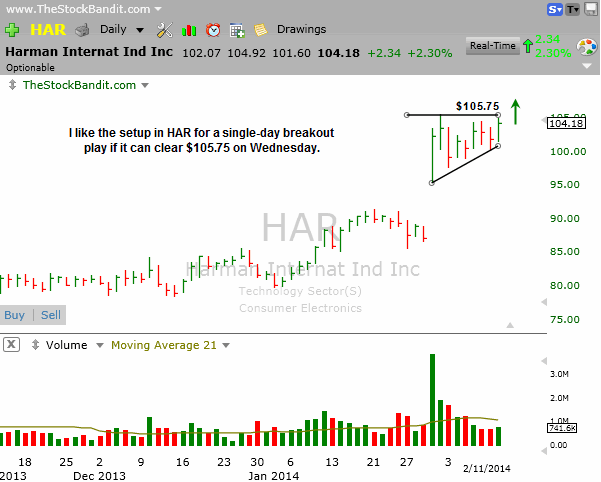Click the calendar icon in toolbar

[x=236, y=30]
